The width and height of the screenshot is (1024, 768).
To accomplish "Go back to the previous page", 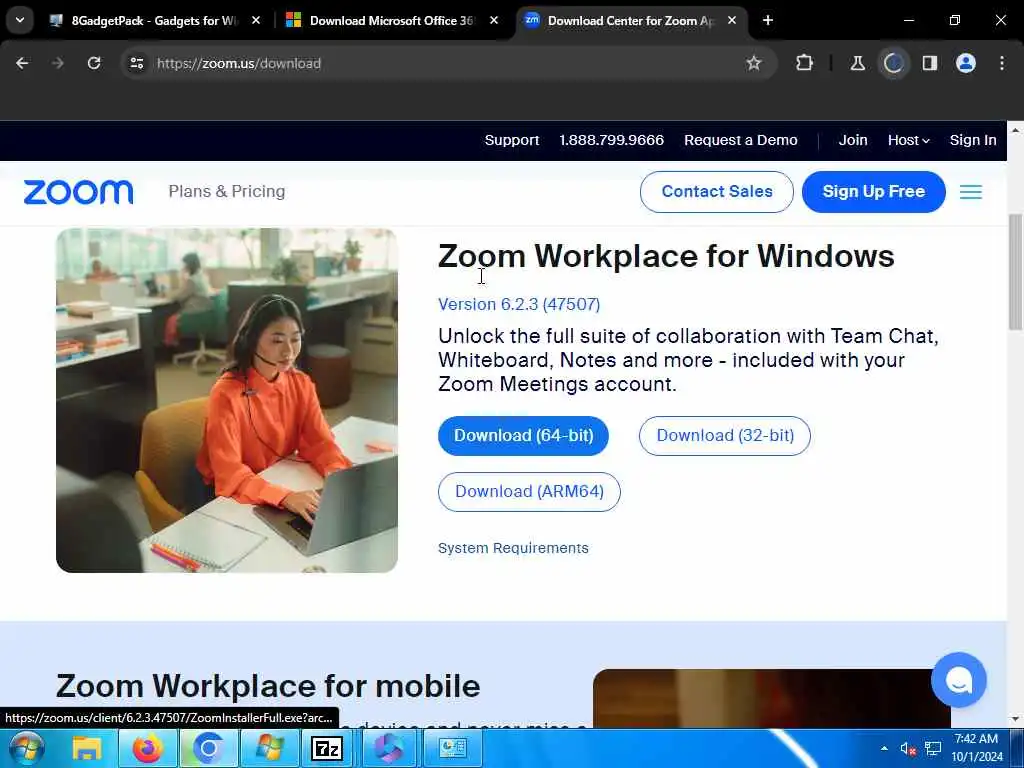I will (22, 63).
